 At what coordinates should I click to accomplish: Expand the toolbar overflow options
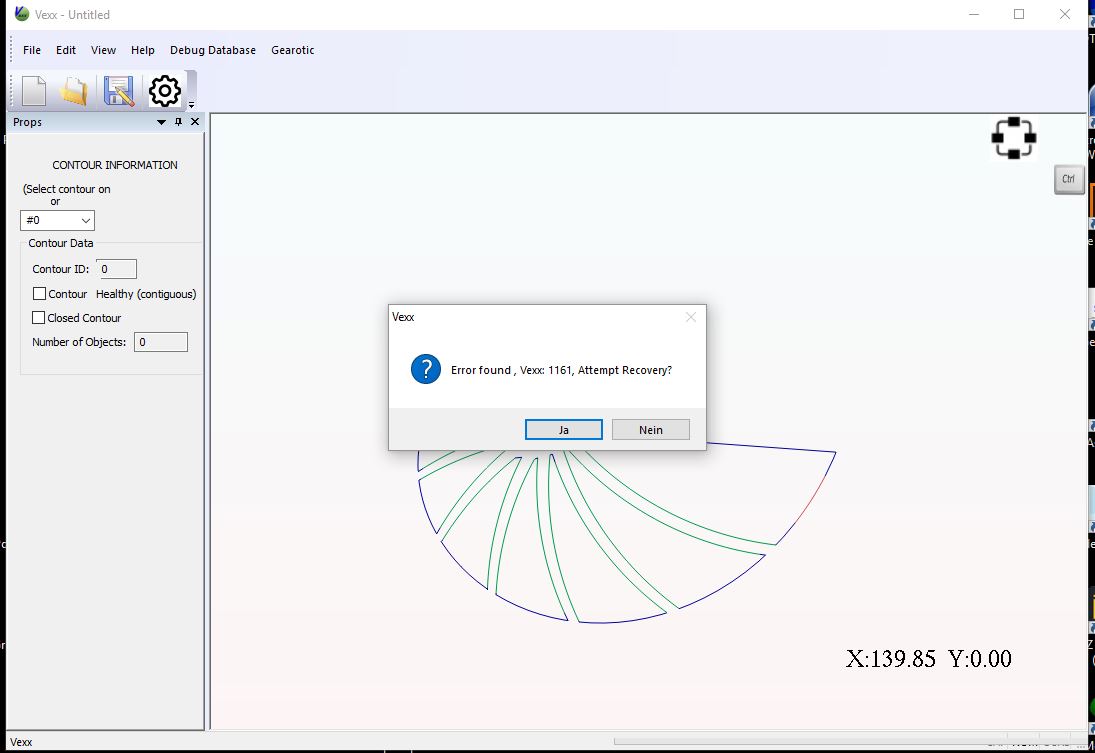coord(191,104)
